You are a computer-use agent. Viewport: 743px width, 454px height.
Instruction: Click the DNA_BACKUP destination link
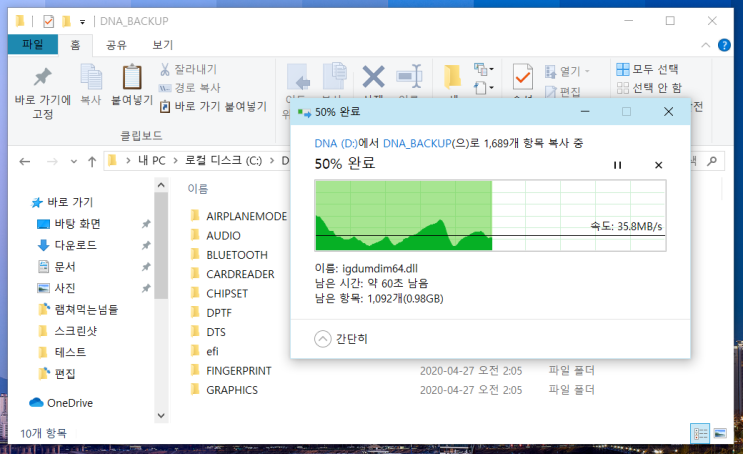click(x=417, y=143)
